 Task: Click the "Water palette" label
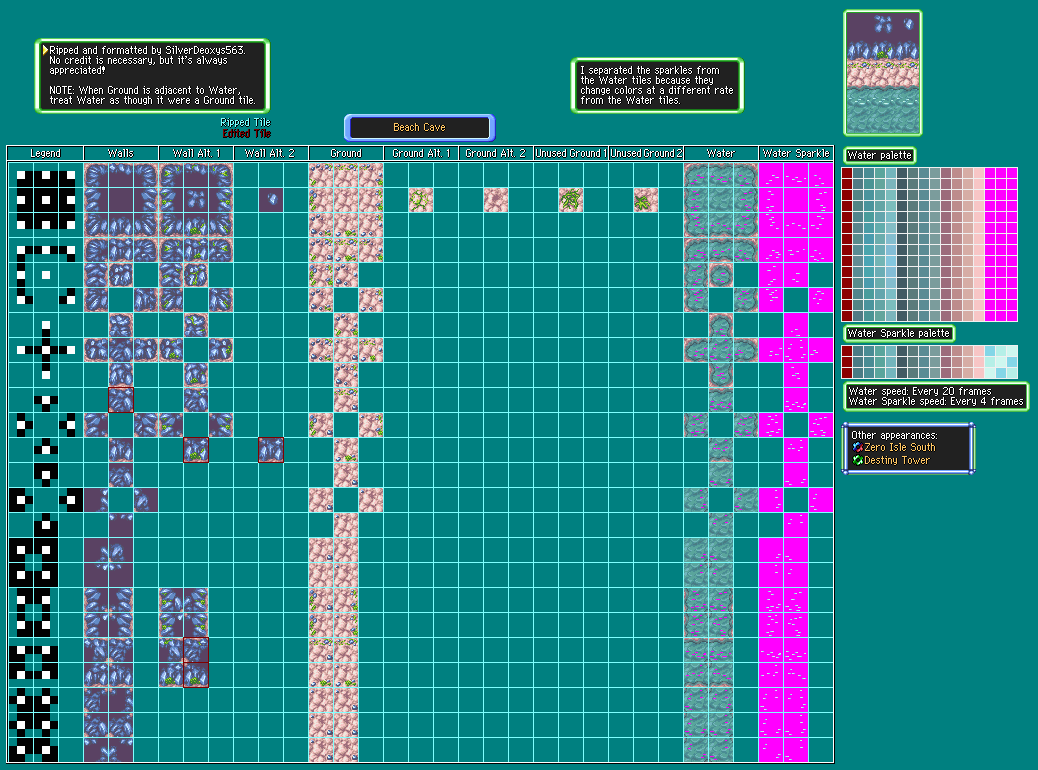tap(880, 156)
